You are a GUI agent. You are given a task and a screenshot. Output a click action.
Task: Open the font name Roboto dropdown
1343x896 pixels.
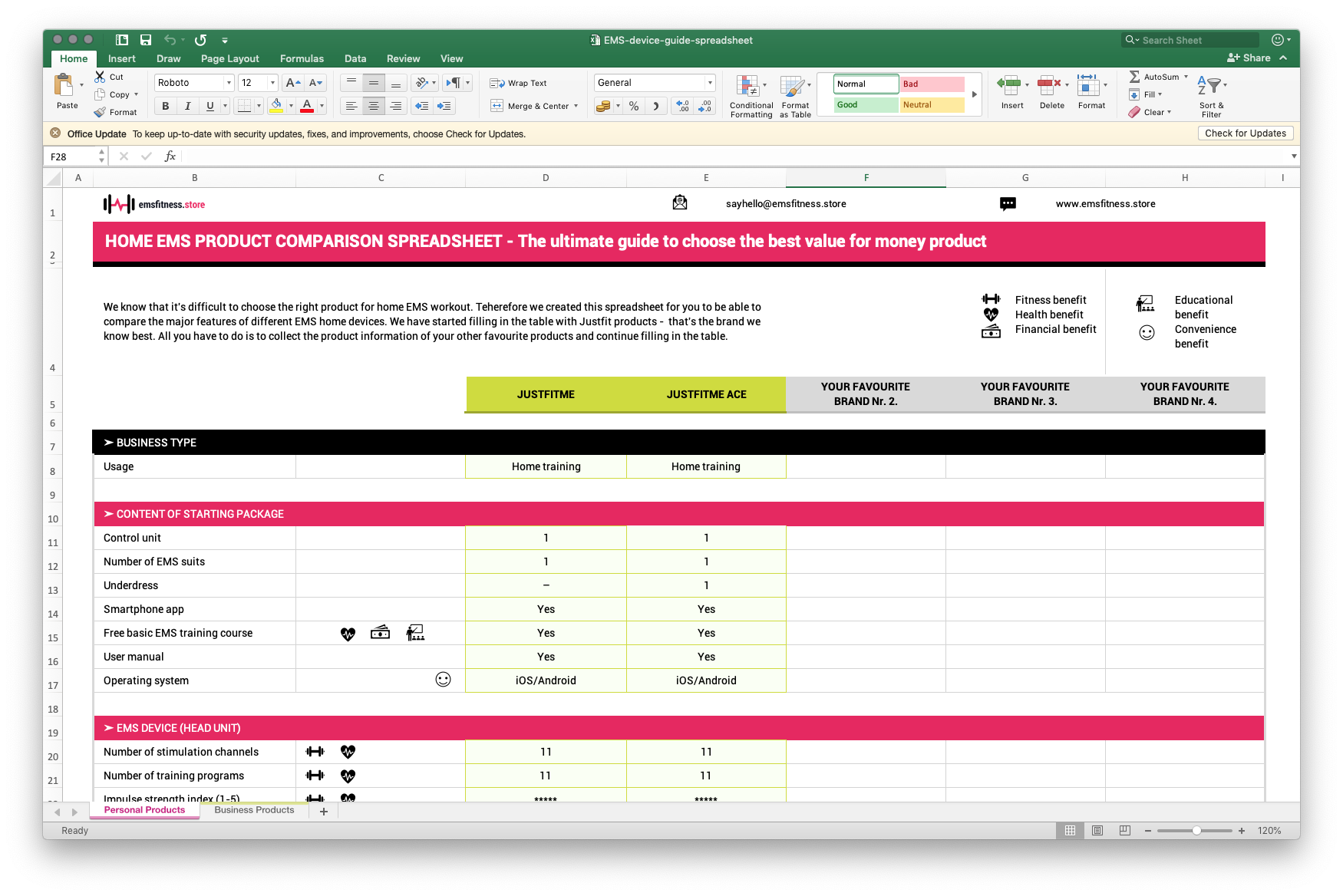(x=229, y=83)
